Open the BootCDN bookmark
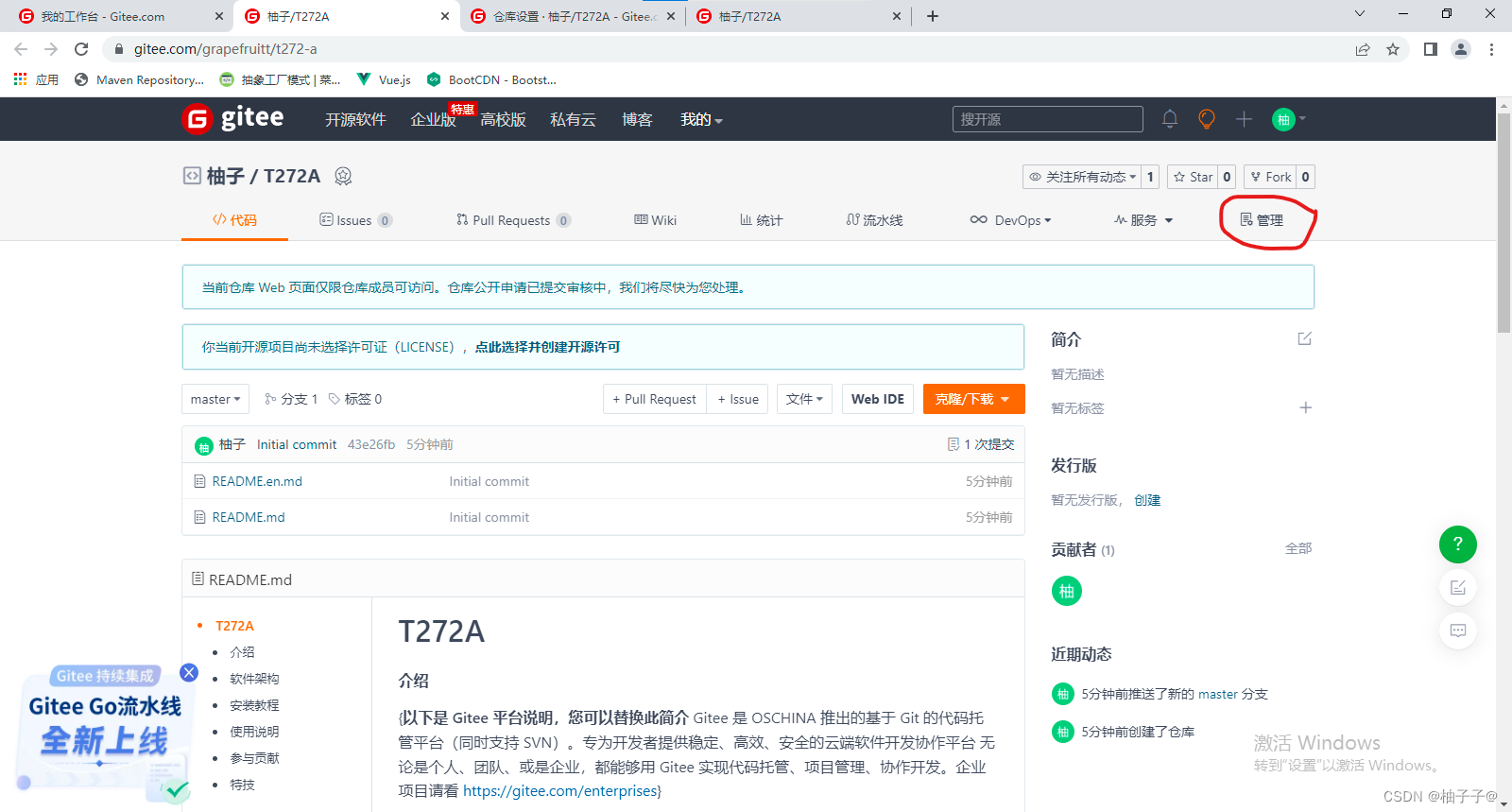Screen dimensions: 1512x812 [491, 79]
